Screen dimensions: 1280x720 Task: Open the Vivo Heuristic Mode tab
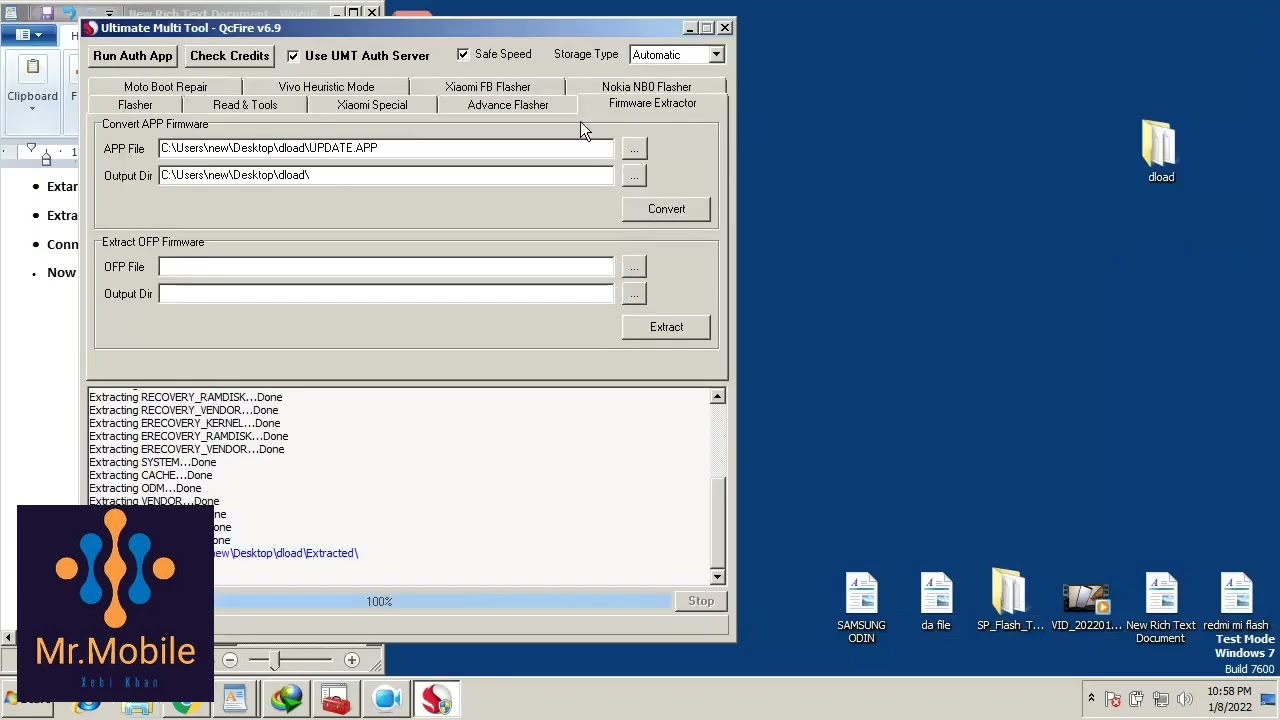coord(326,87)
